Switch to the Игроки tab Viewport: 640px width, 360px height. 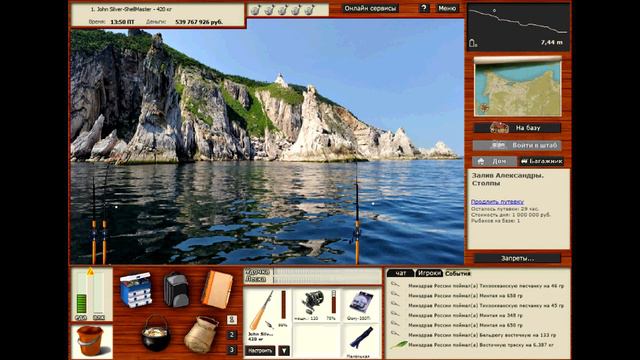[429, 273]
